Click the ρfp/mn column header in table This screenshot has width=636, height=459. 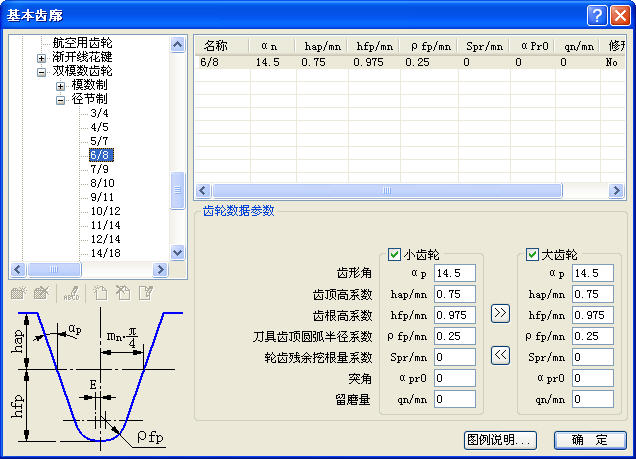coord(429,46)
